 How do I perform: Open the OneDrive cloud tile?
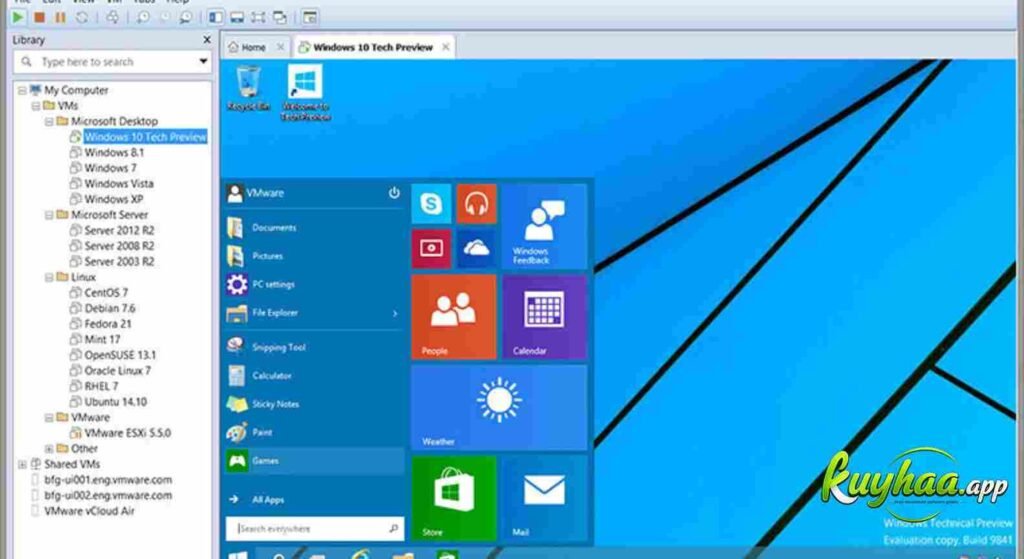pyautogui.click(x=476, y=249)
